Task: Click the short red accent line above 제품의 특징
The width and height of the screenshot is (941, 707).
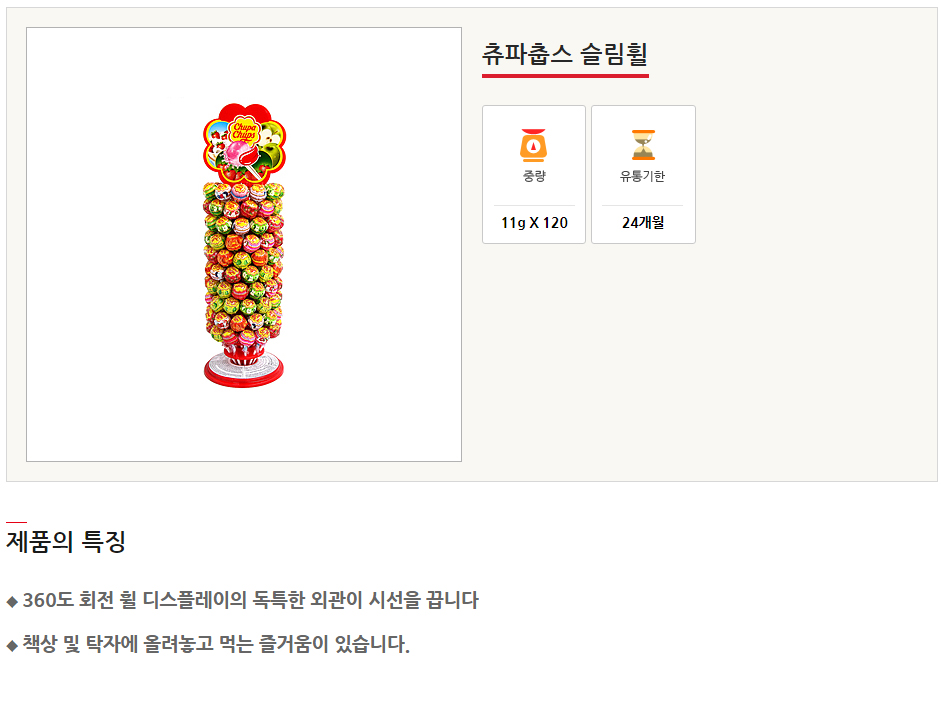Action: (16, 522)
